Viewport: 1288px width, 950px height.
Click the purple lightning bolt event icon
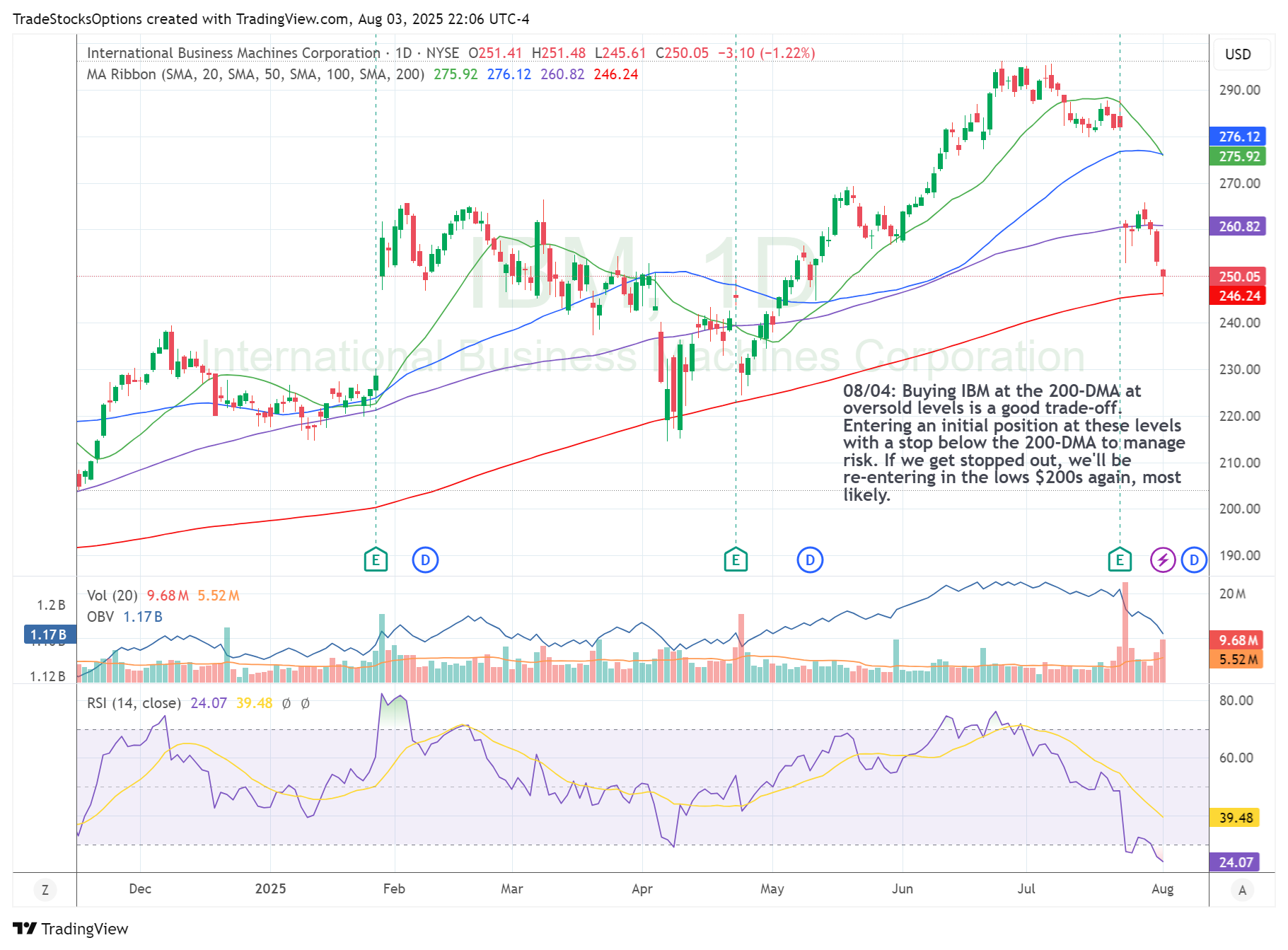[x=1163, y=560]
